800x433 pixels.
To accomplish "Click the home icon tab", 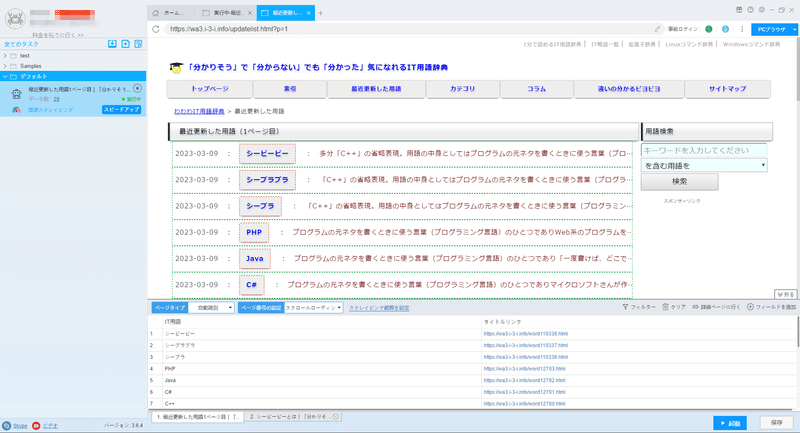I will [x=156, y=13].
